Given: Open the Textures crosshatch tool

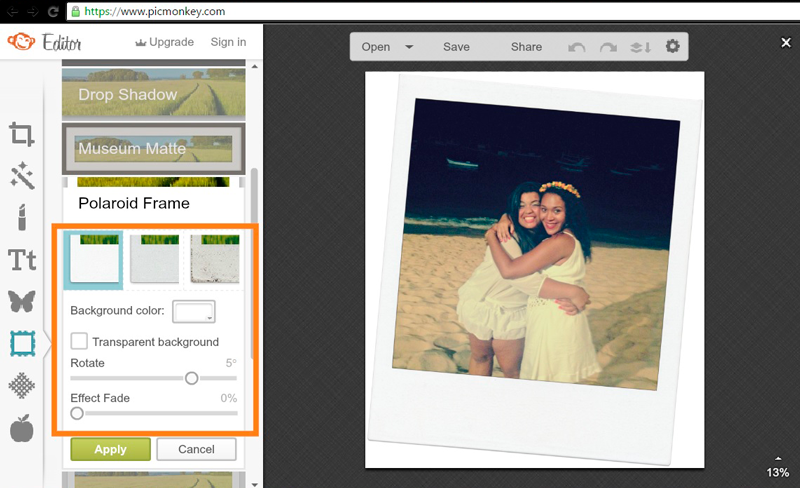Looking at the screenshot, I should coord(22,385).
